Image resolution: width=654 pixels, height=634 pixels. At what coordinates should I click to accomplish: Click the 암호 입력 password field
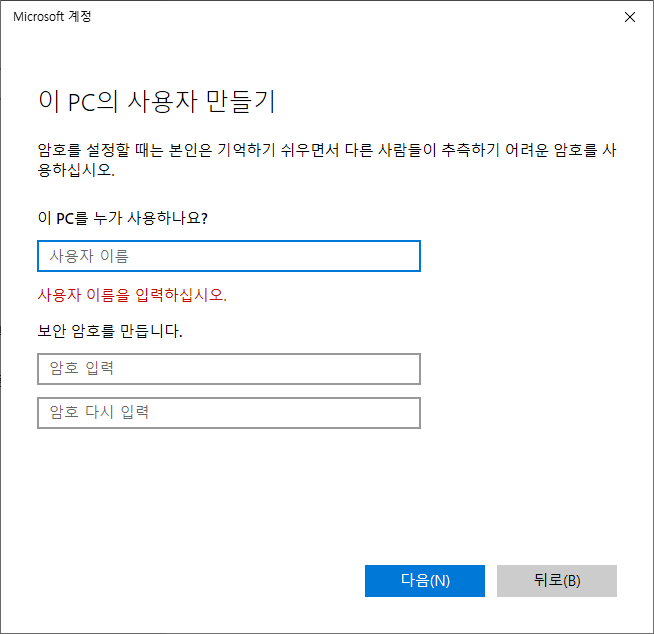[229, 369]
